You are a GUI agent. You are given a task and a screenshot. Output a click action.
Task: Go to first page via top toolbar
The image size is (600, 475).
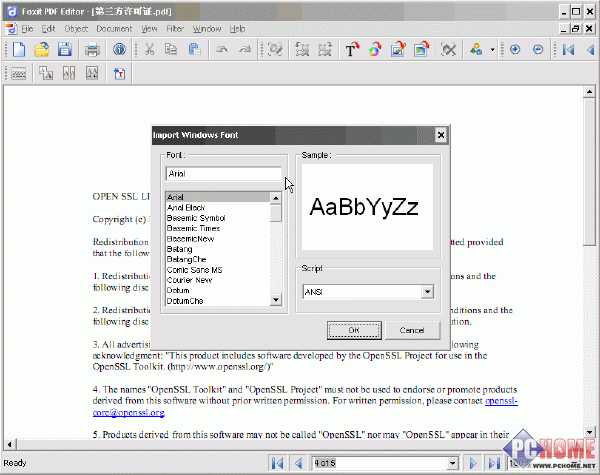[x=569, y=50]
